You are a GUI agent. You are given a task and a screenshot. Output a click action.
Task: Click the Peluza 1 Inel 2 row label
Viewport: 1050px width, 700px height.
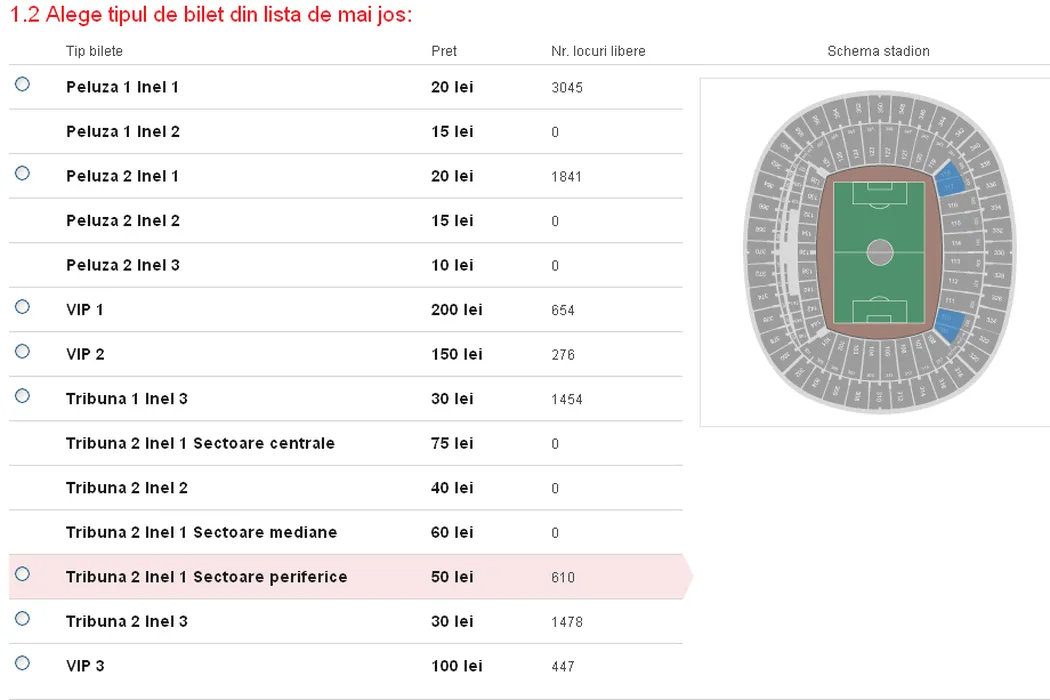pos(123,132)
